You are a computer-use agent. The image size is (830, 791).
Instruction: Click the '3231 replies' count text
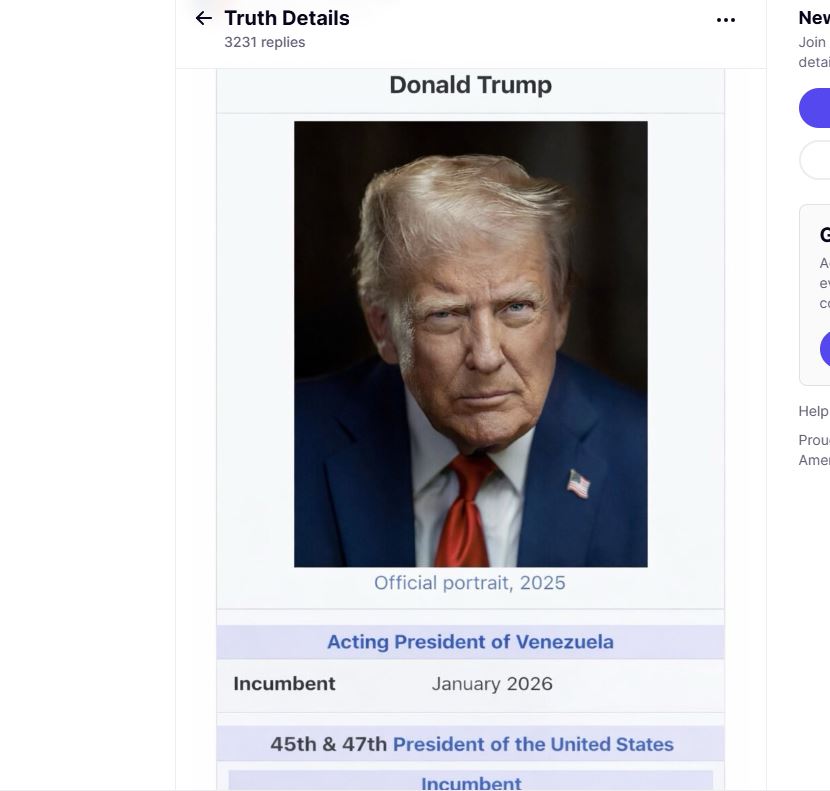[265, 42]
